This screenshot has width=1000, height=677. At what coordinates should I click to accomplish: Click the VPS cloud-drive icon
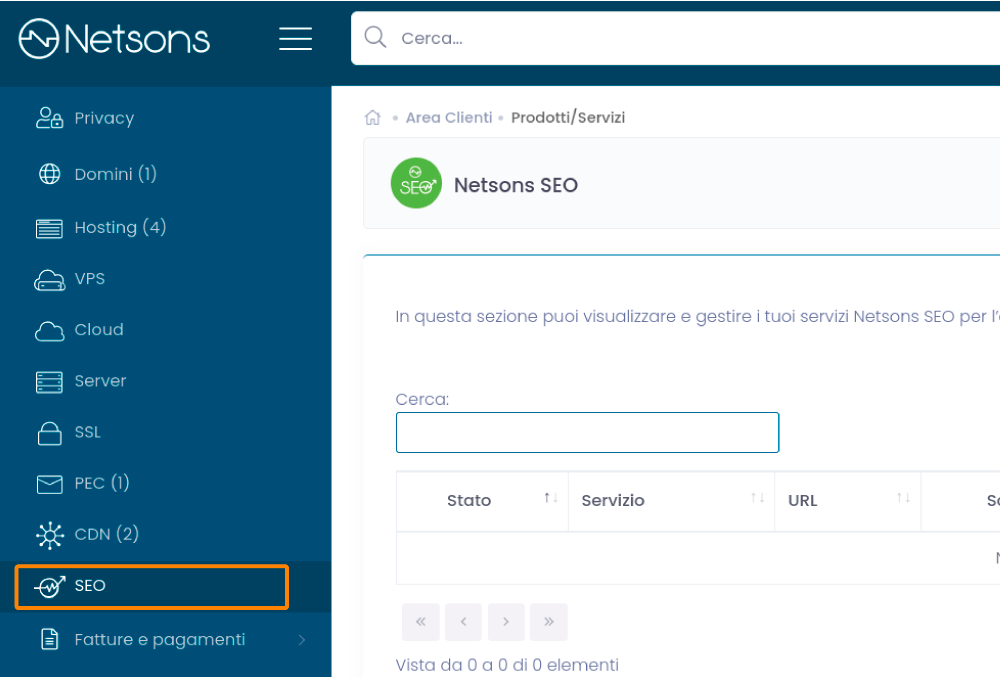point(49,280)
